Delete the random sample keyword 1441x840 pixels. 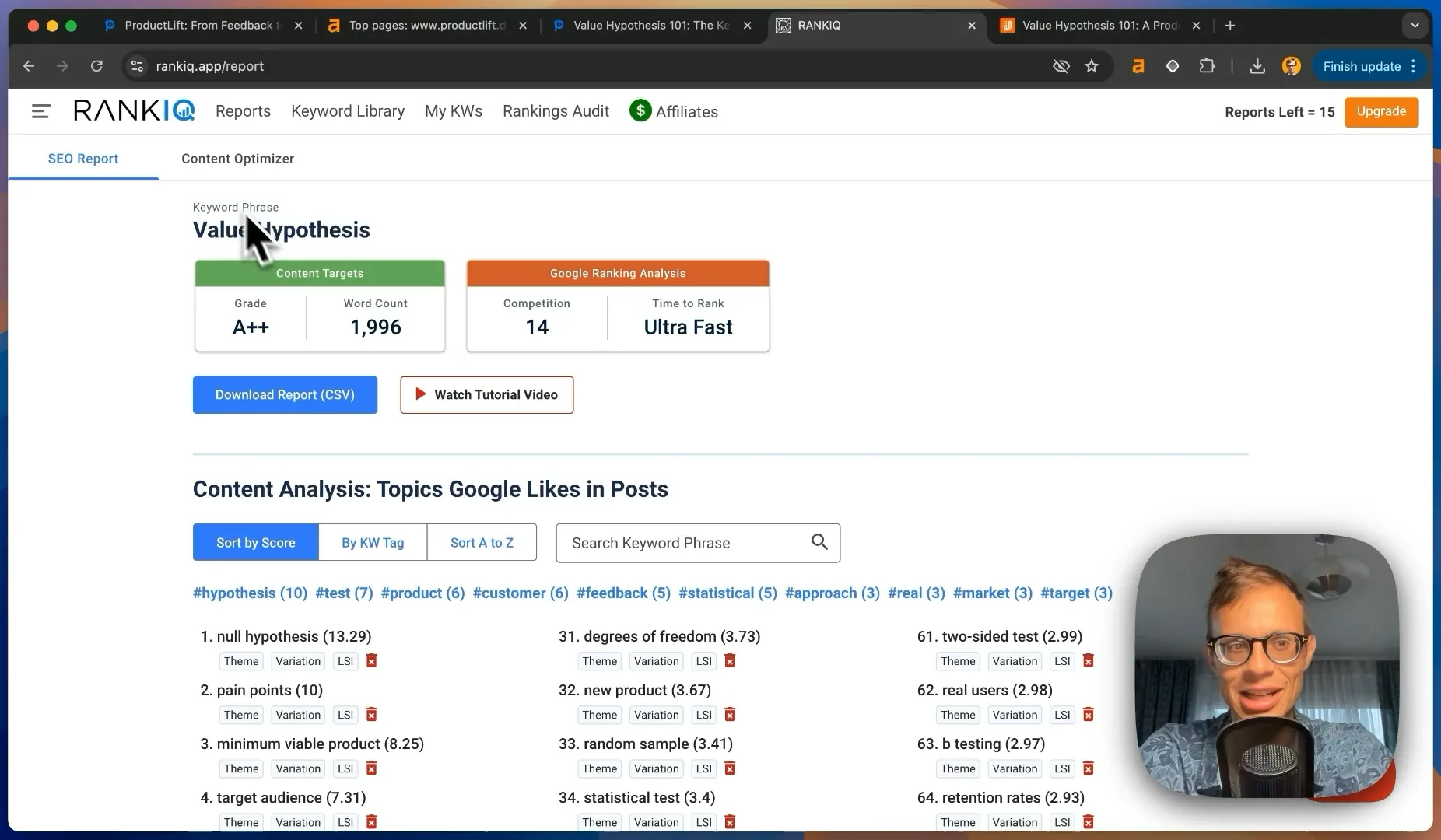730,768
